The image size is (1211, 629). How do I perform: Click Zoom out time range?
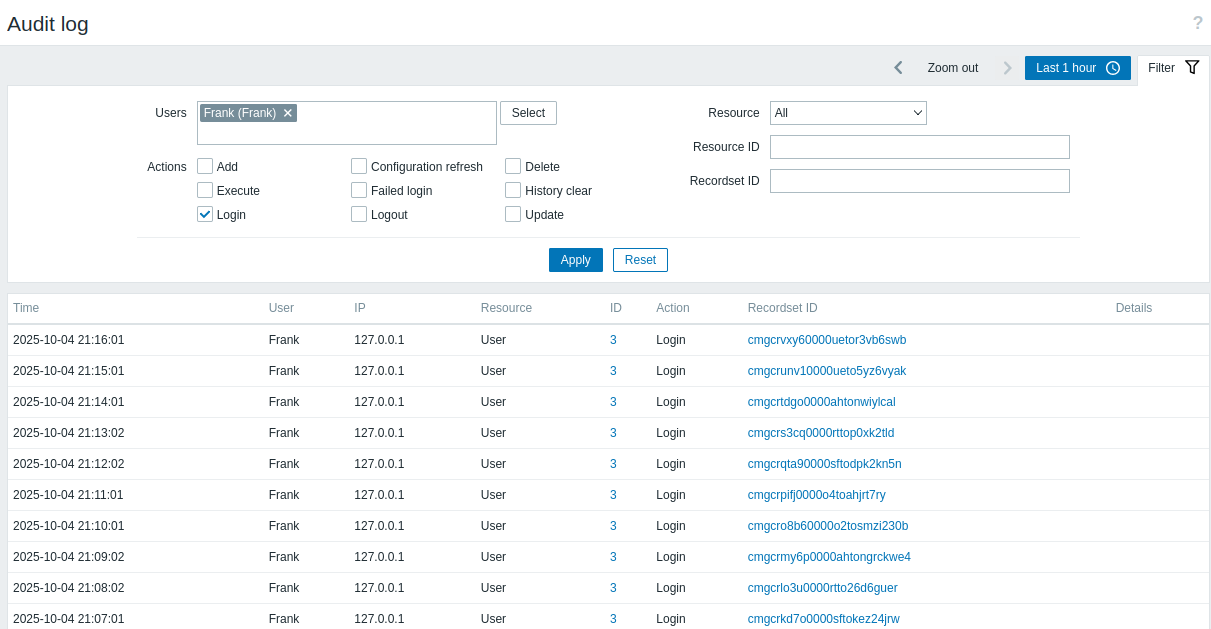tap(952, 68)
